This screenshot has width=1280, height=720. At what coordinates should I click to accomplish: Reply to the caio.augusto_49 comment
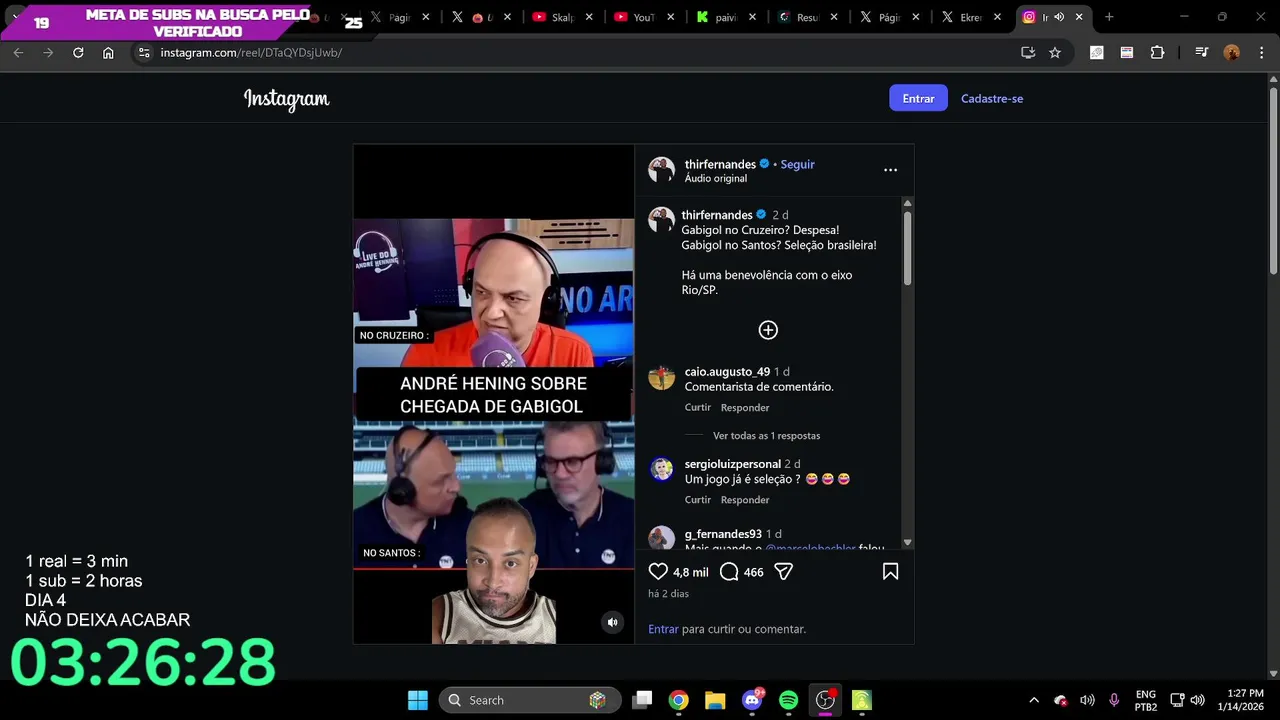coord(745,408)
